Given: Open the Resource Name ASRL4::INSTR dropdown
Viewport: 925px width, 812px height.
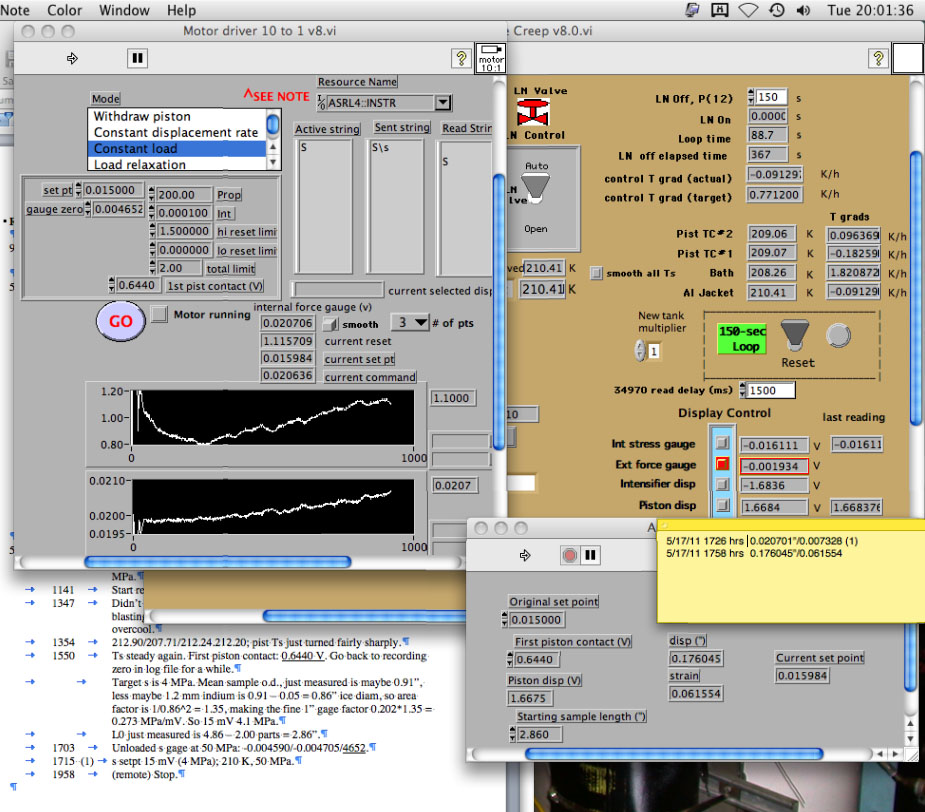Looking at the screenshot, I should [442, 102].
